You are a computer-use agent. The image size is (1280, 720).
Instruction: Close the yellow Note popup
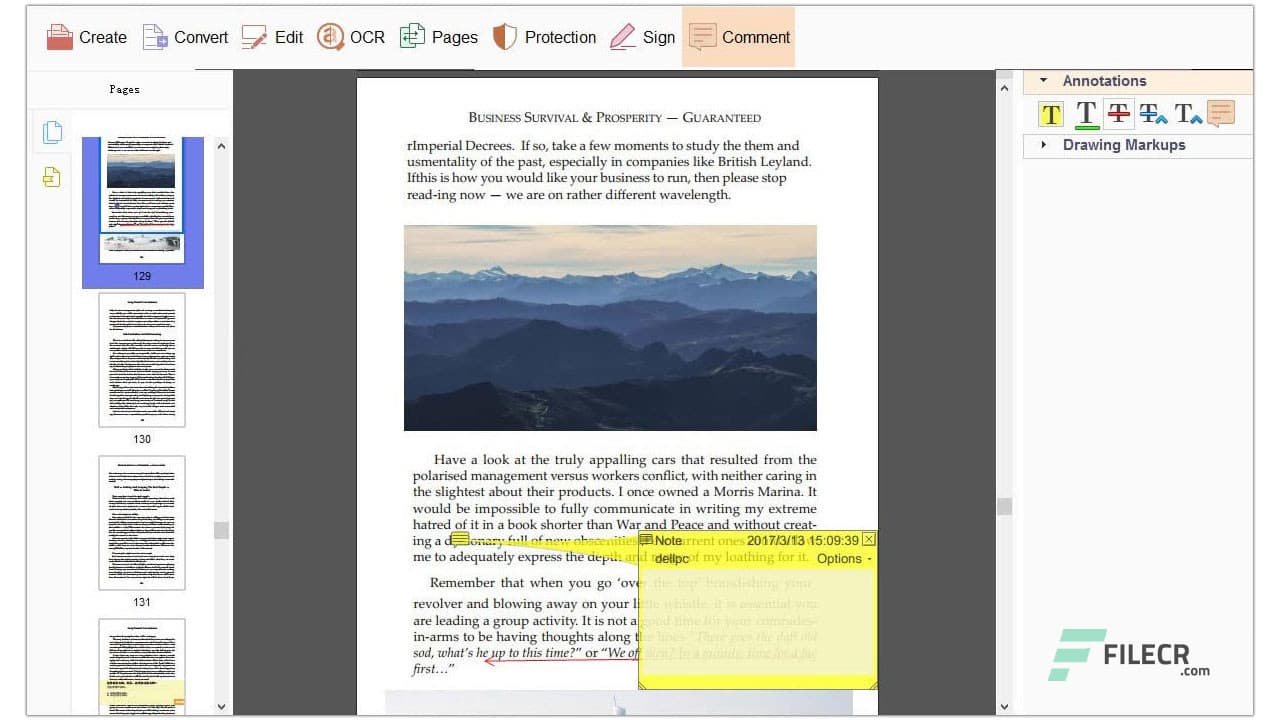[x=868, y=539]
